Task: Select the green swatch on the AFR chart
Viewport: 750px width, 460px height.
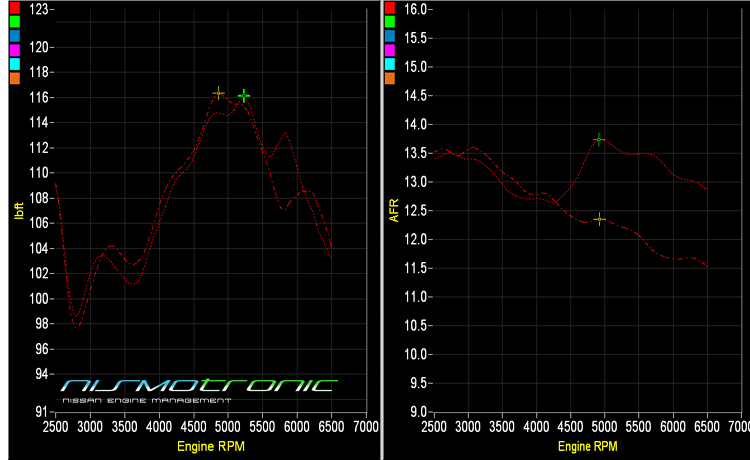Action: pyautogui.click(x=389, y=22)
